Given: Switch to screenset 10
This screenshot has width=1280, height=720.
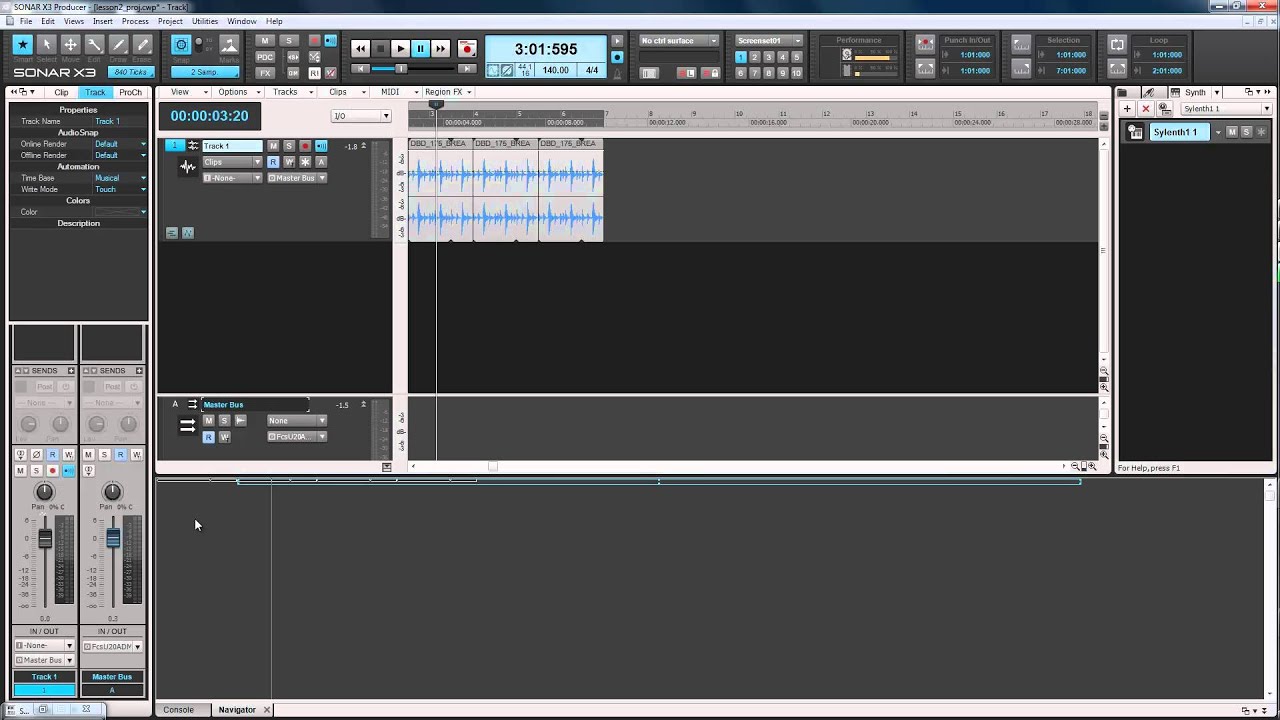Looking at the screenshot, I should (x=797, y=73).
